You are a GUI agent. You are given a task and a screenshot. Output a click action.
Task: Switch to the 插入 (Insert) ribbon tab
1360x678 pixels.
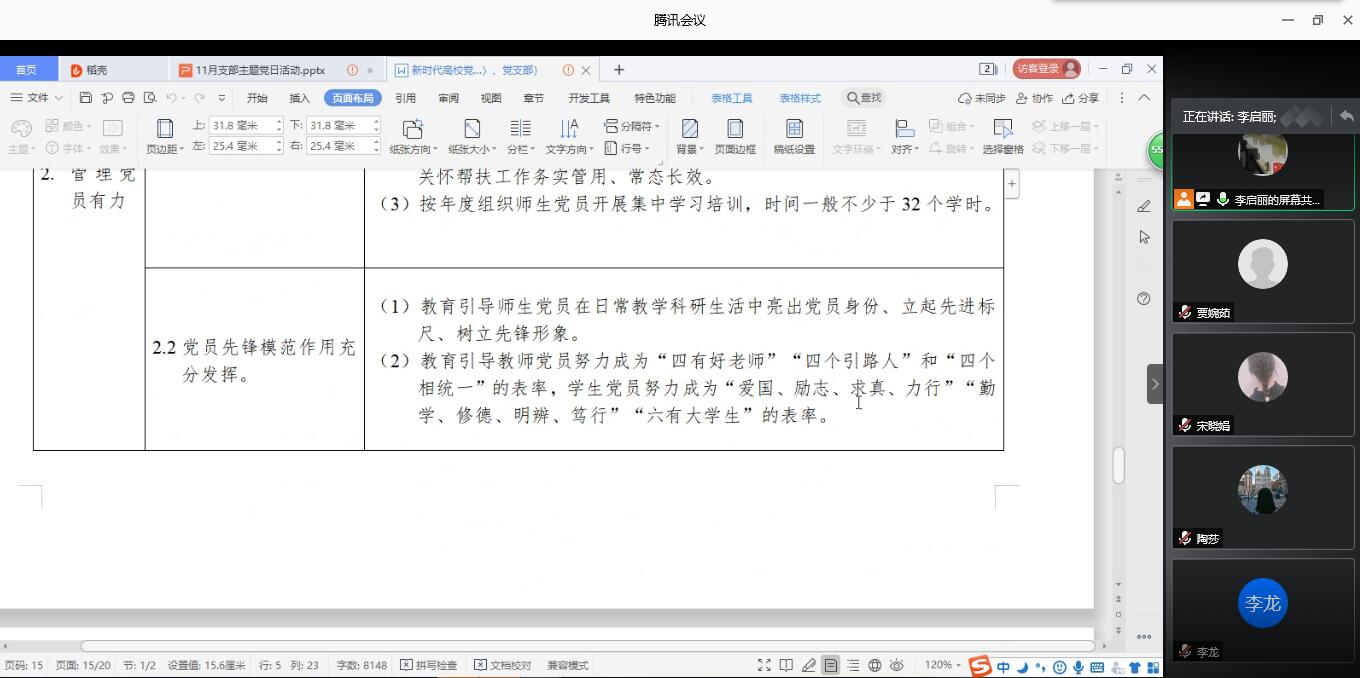[x=299, y=98]
